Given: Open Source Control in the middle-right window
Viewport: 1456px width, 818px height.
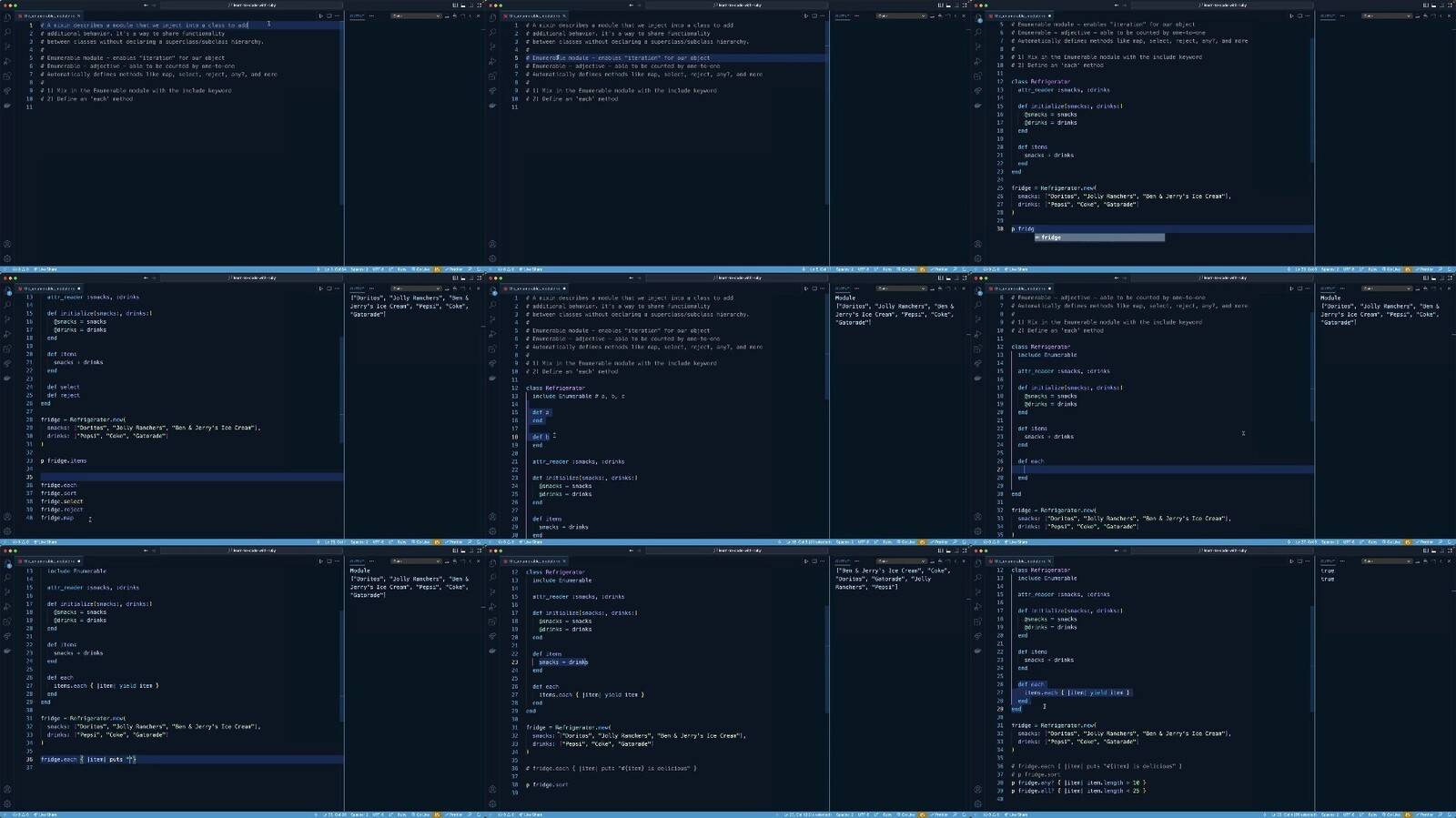Looking at the screenshot, I should point(977,319).
